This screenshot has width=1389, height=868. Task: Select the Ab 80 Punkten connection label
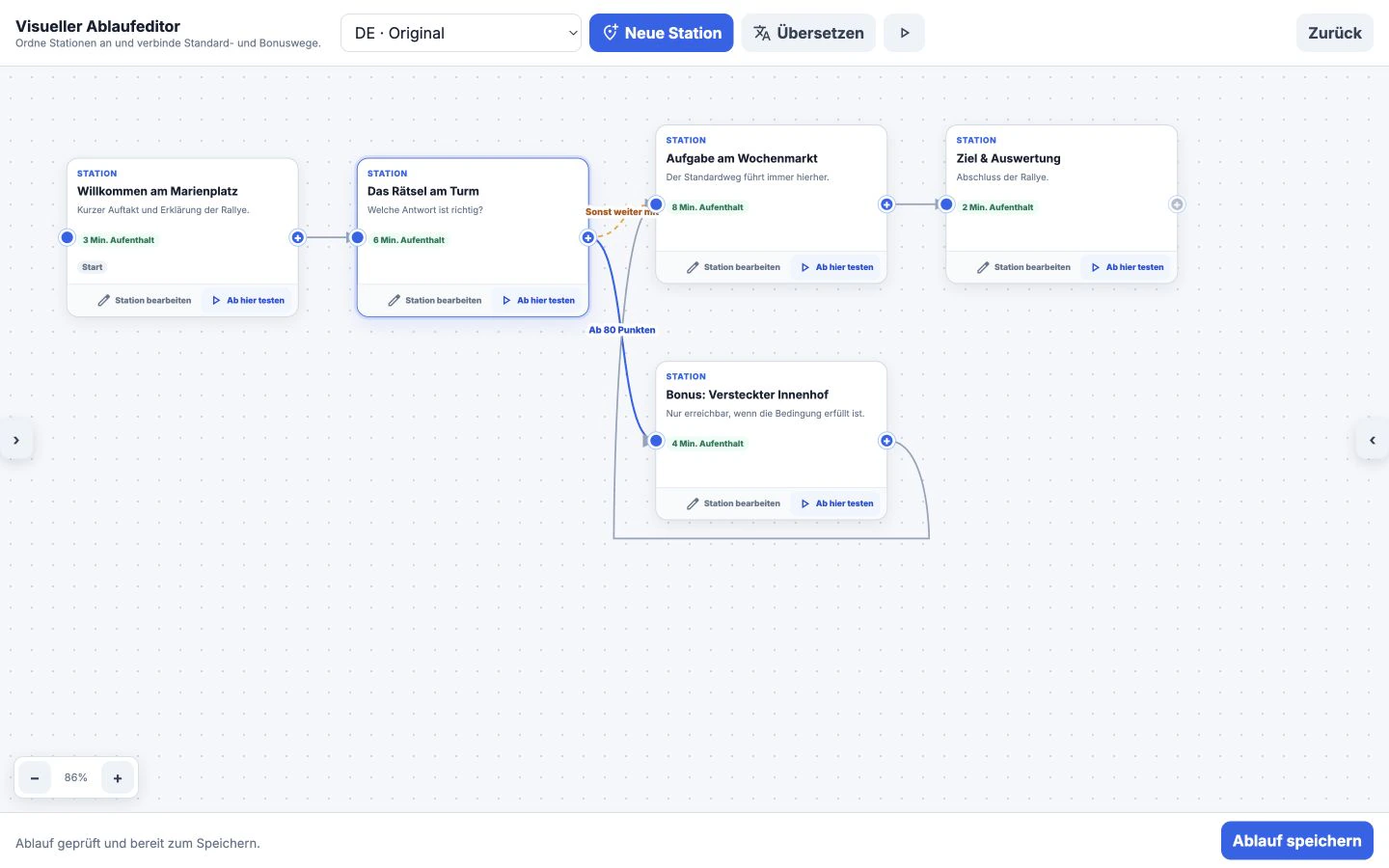tap(622, 330)
